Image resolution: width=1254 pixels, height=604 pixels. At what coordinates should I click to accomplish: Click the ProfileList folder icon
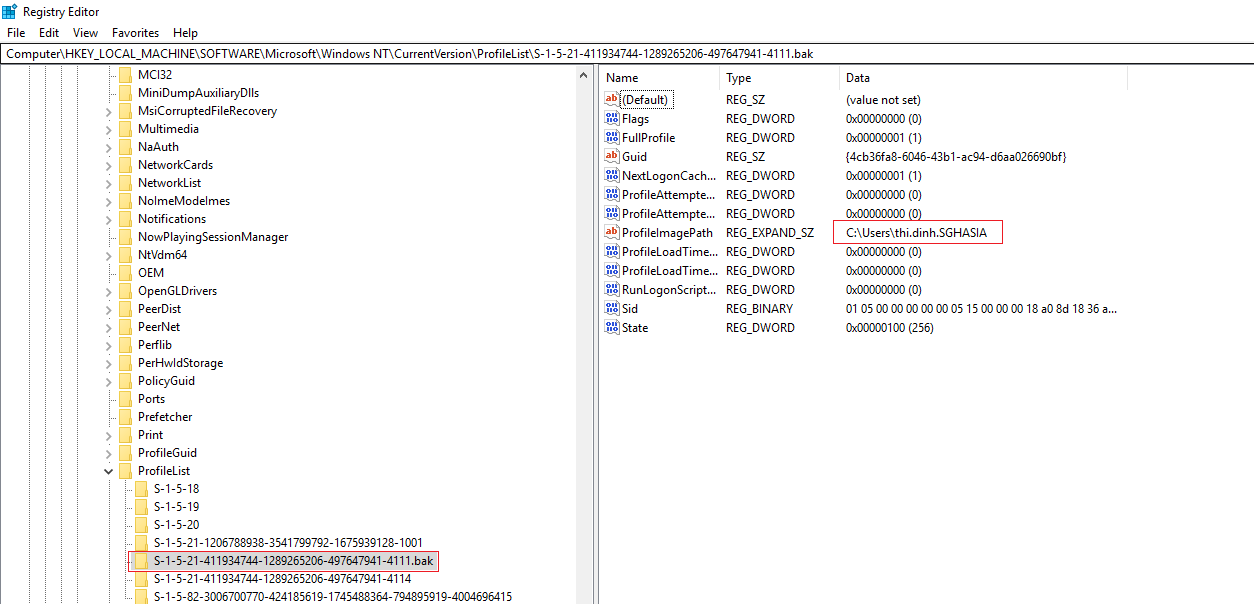pyautogui.click(x=125, y=471)
